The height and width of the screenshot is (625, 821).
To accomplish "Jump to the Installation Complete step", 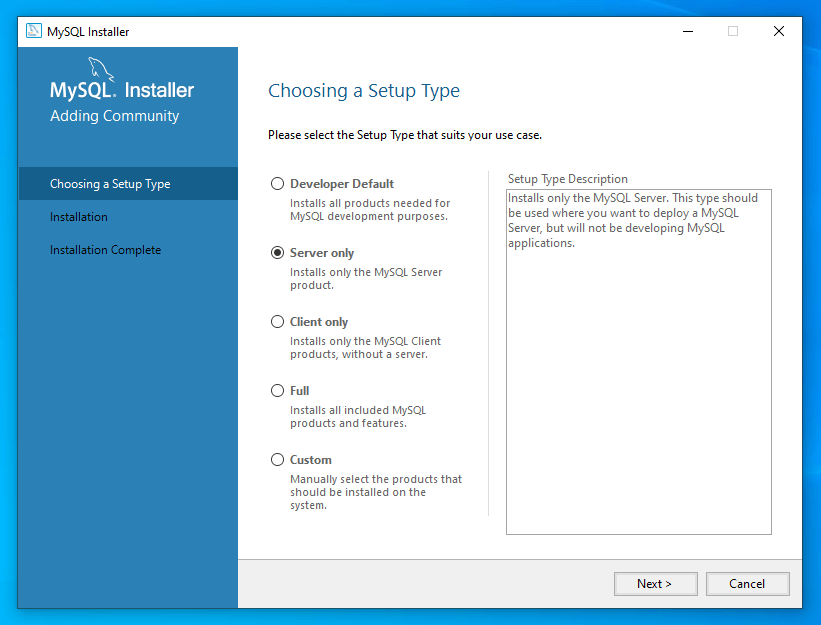I will 105,250.
